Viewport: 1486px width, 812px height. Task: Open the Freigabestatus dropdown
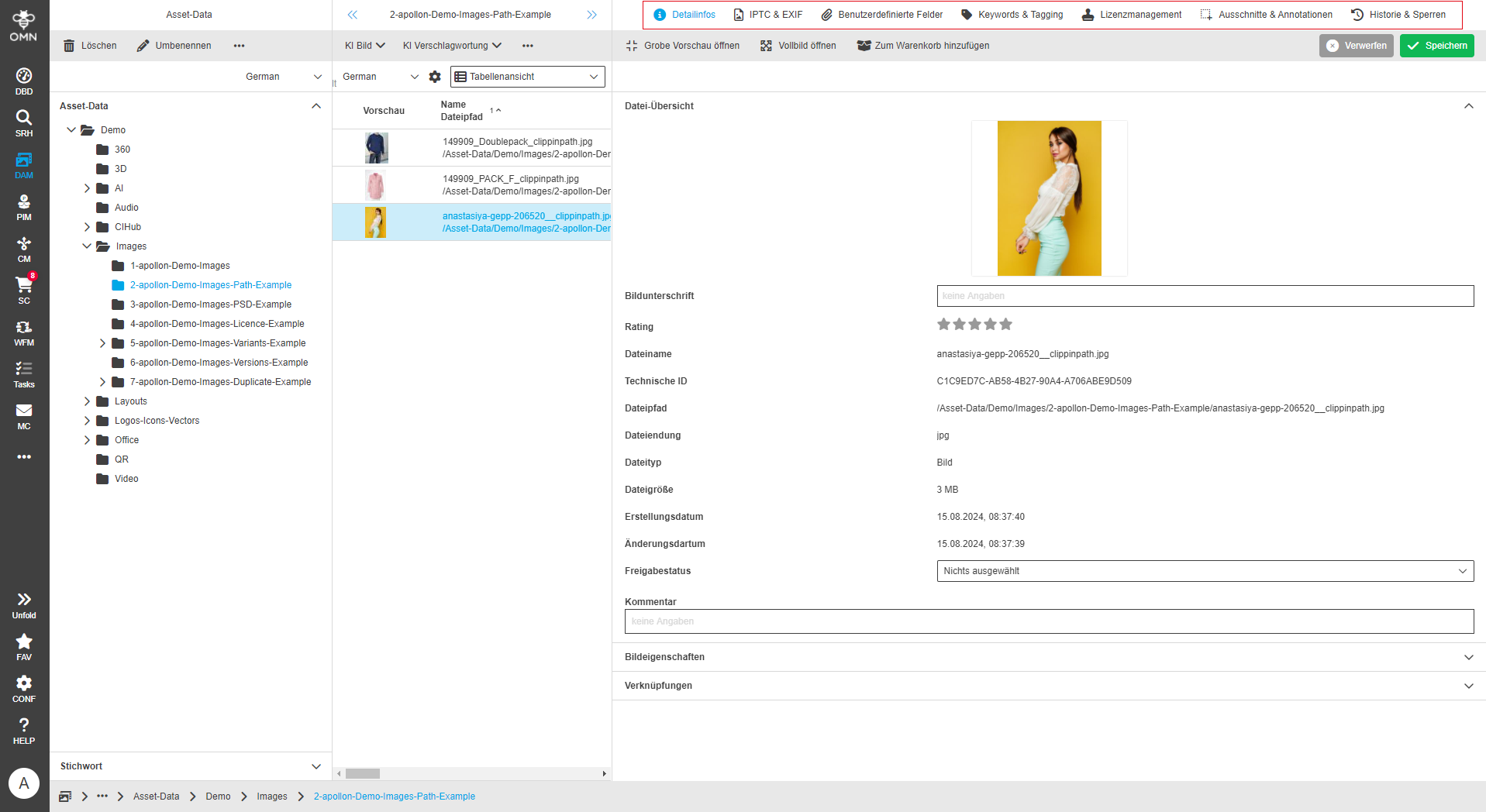point(1205,571)
